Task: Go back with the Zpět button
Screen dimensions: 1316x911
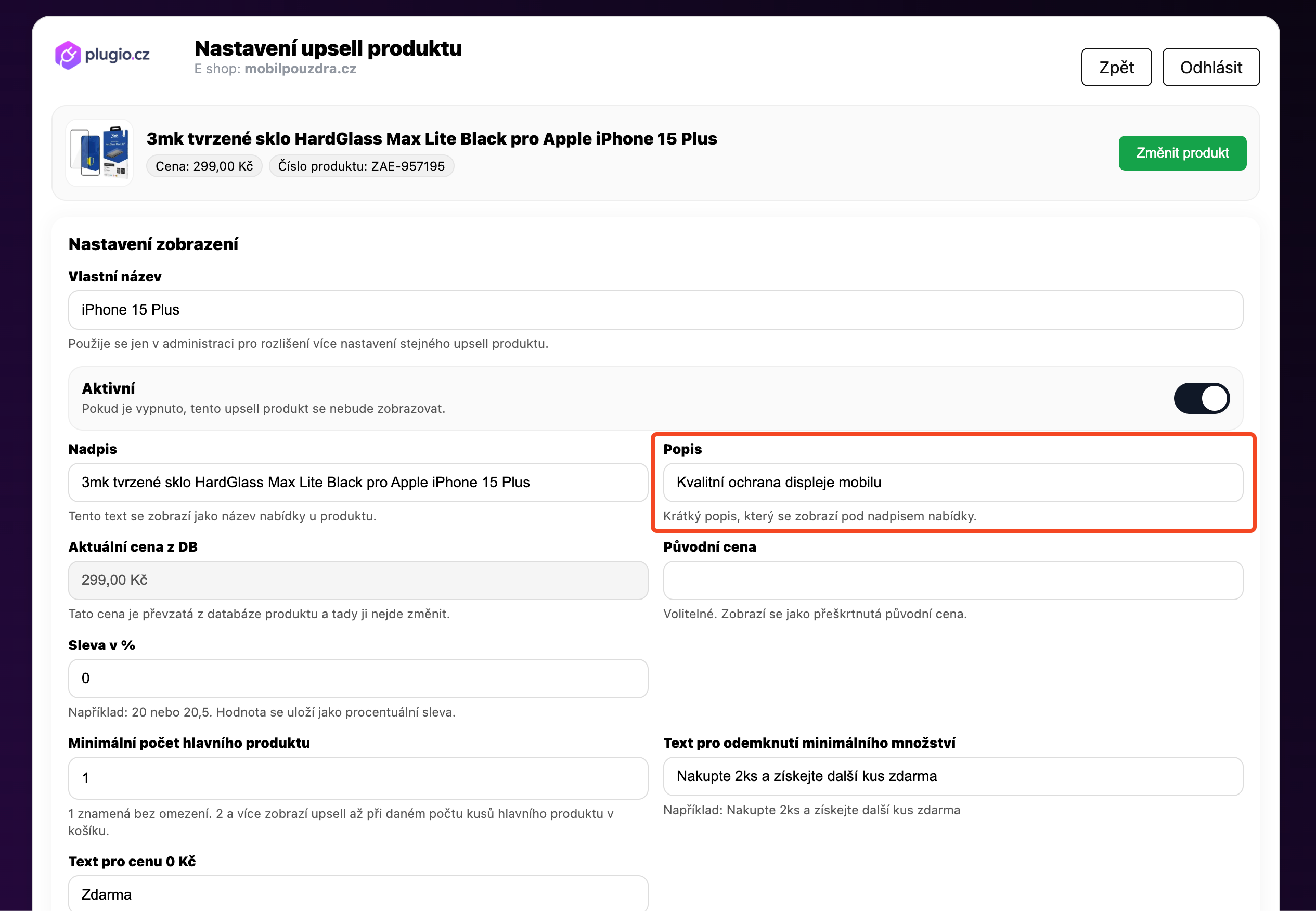Action: tap(1116, 68)
